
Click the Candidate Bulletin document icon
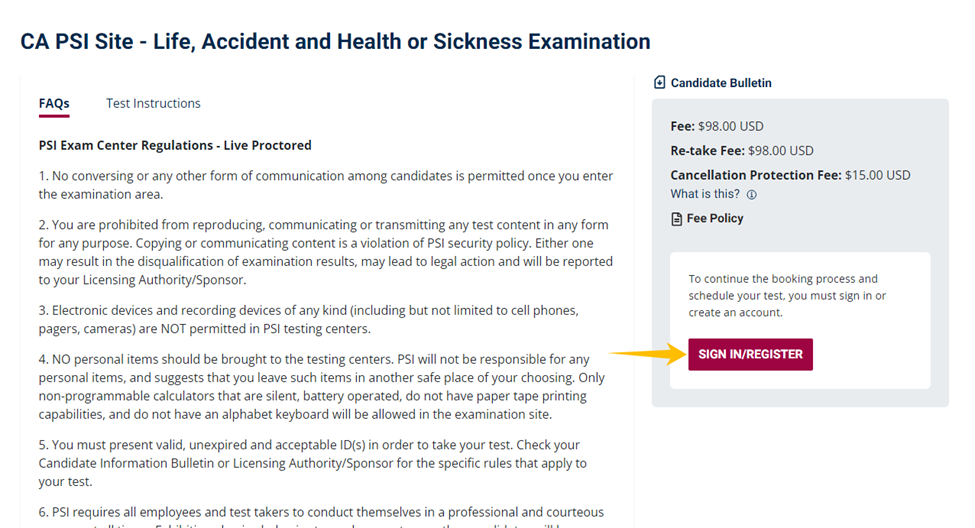660,83
